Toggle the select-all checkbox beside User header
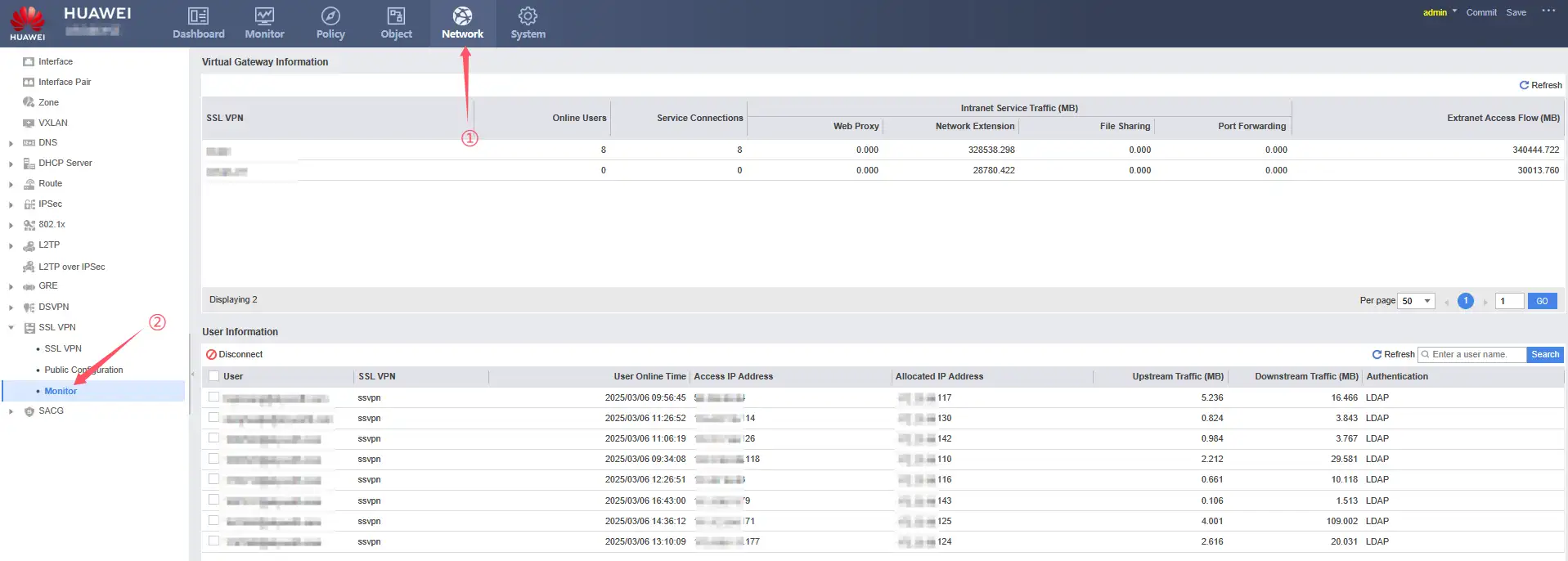Image resolution: width=1568 pixels, height=561 pixels. pos(213,376)
